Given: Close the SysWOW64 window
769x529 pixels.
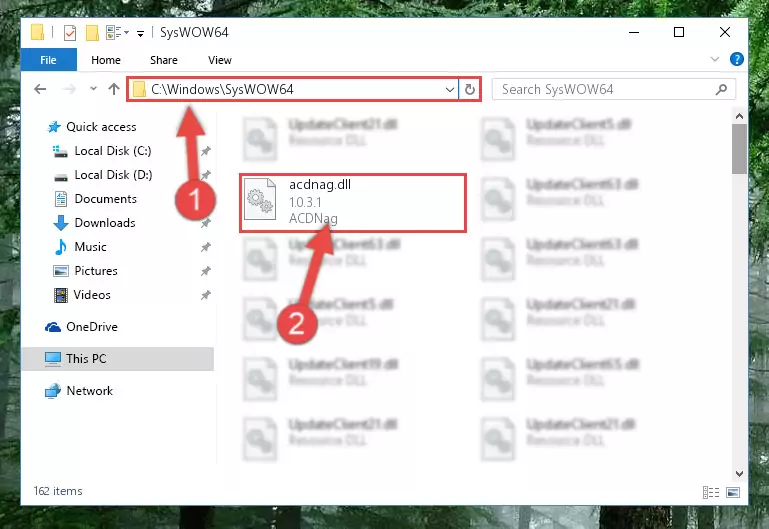Looking at the screenshot, I should pyautogui.click(x=724, y=32).
